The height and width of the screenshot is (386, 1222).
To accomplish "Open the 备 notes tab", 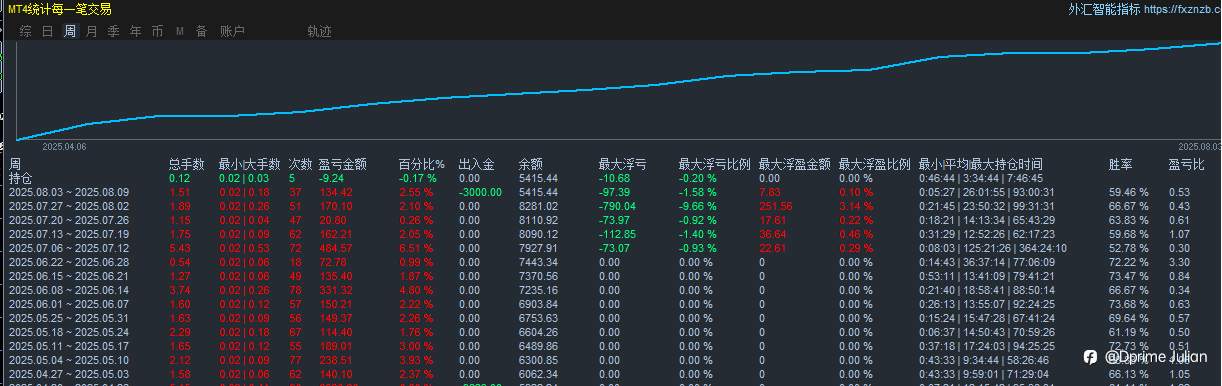I will (201, 31).
